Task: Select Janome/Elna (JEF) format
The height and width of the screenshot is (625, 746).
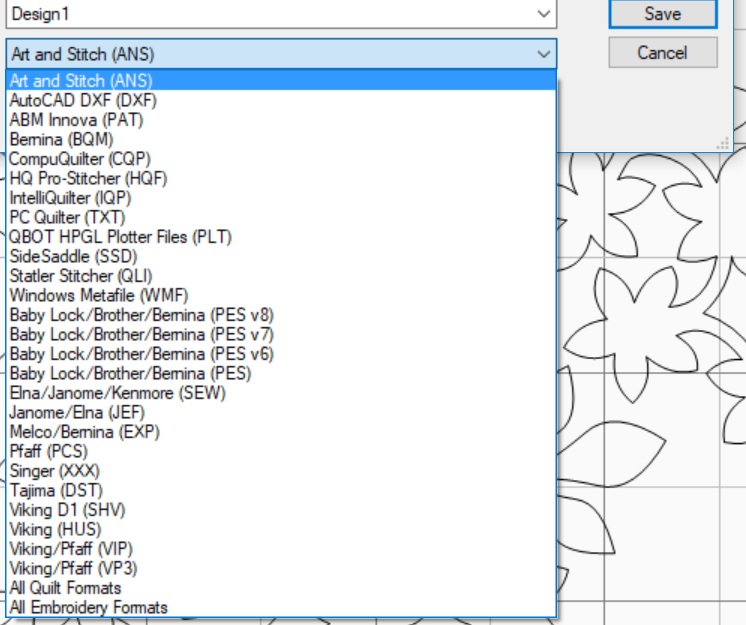Action: (x=281, y=412)
